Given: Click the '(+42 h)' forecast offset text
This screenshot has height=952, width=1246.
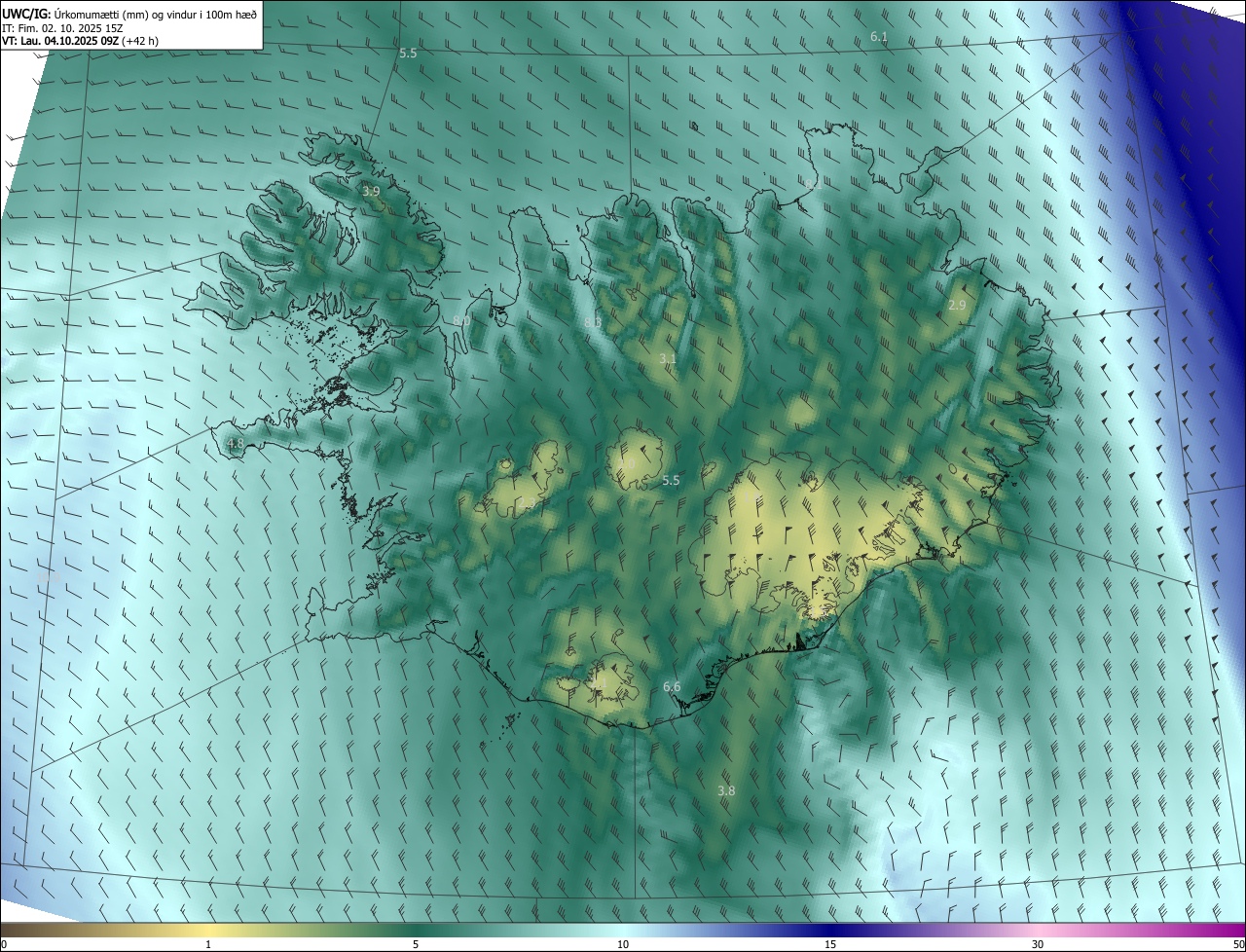Looking at the screenshot, I should [140, 41].
